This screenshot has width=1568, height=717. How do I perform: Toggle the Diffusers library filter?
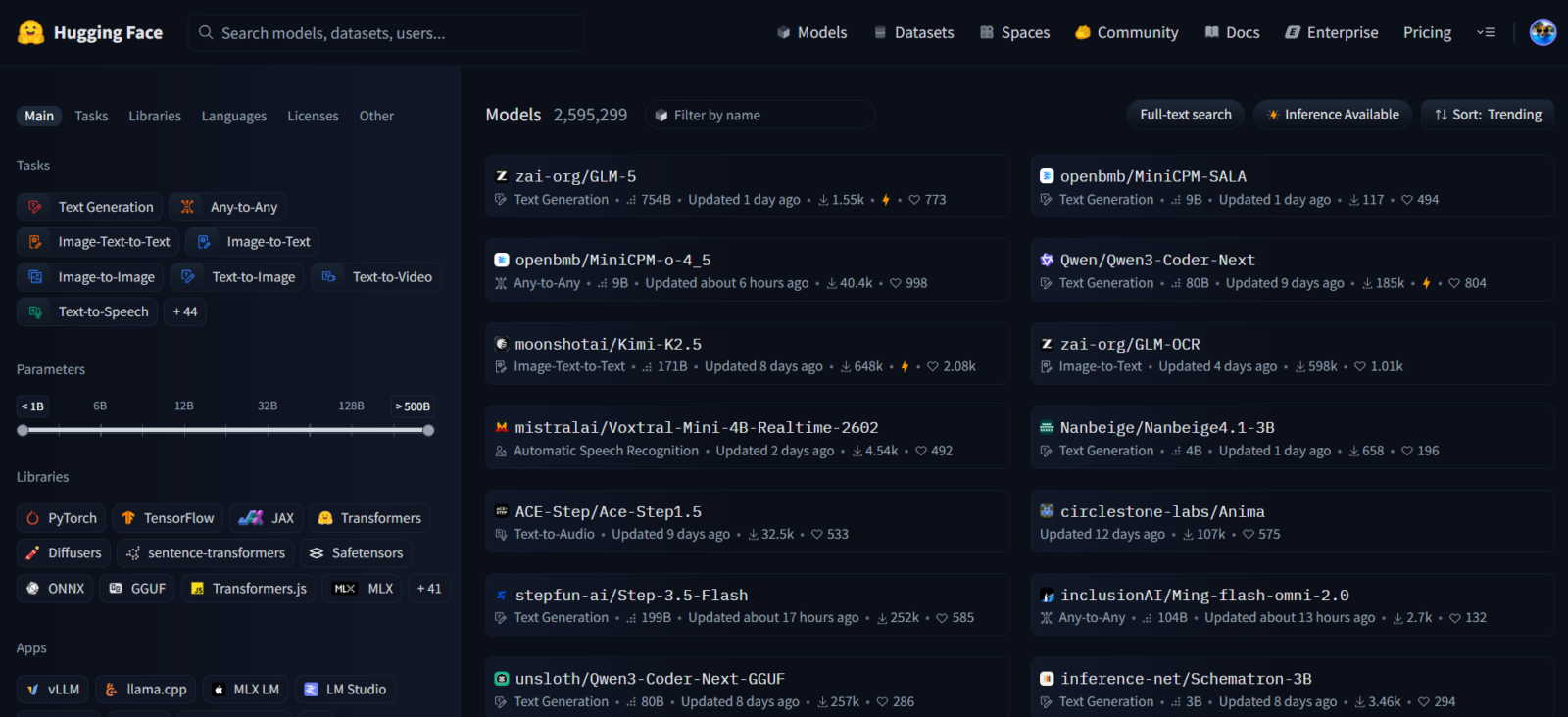[x=64, y=553]
